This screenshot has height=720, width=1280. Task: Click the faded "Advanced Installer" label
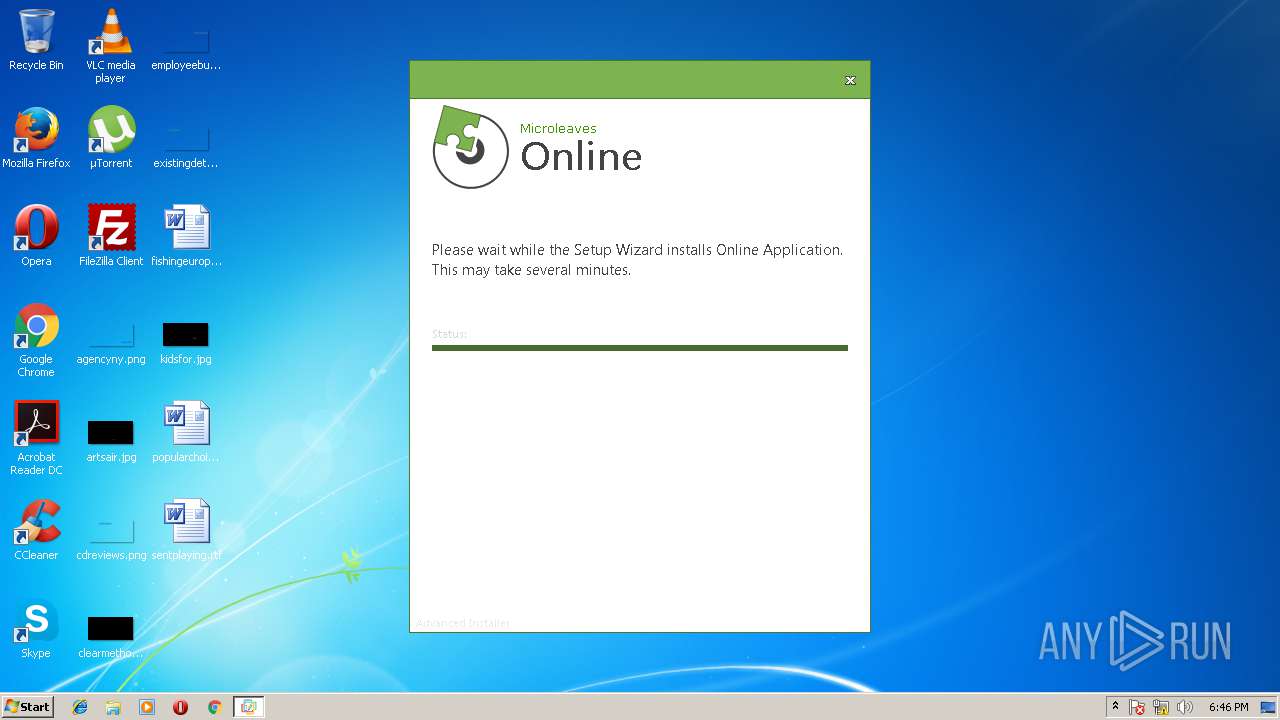(463, 623)
